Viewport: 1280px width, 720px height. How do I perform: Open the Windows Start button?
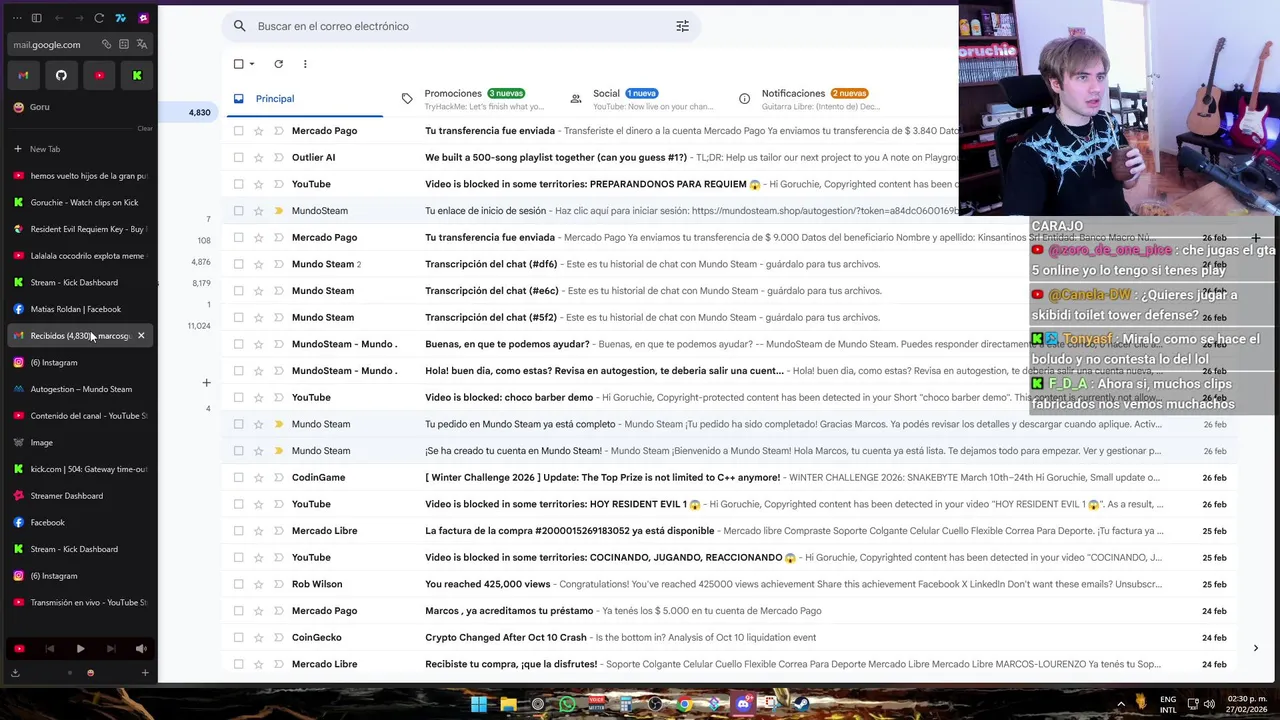click(x=479, y=704)
